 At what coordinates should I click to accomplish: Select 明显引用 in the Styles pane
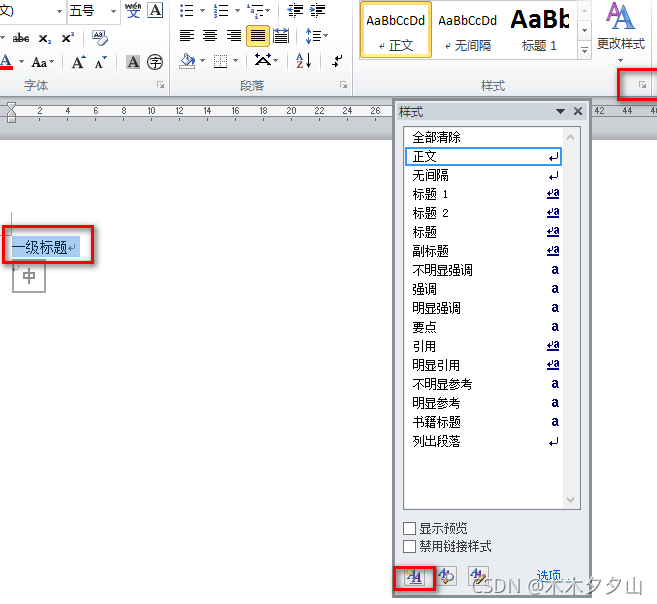483,365
